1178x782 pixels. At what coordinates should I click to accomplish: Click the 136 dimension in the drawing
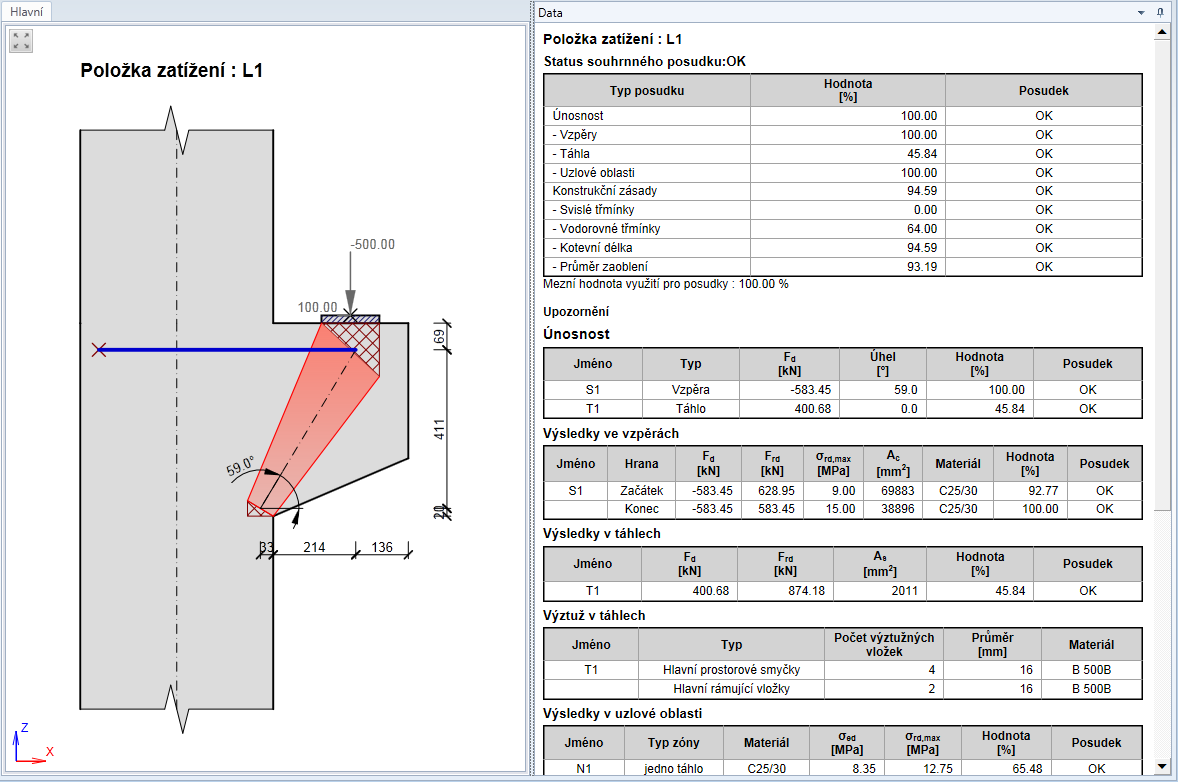coord(382,547)
